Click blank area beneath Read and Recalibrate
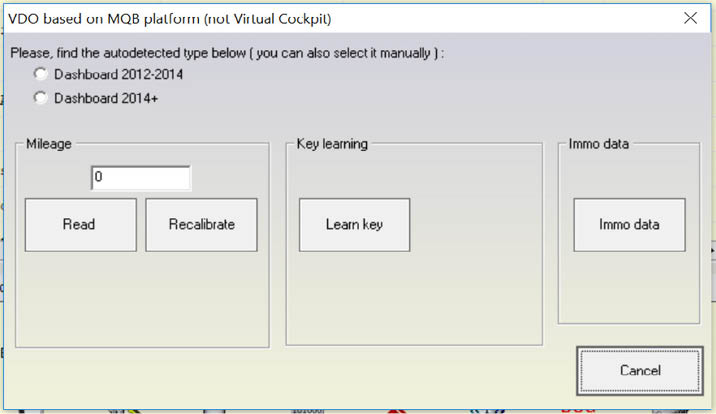 pos(142,300)
